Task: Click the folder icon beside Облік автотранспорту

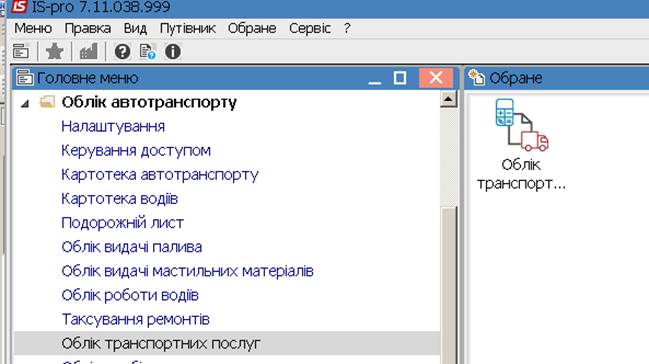Action: [47, 101]
